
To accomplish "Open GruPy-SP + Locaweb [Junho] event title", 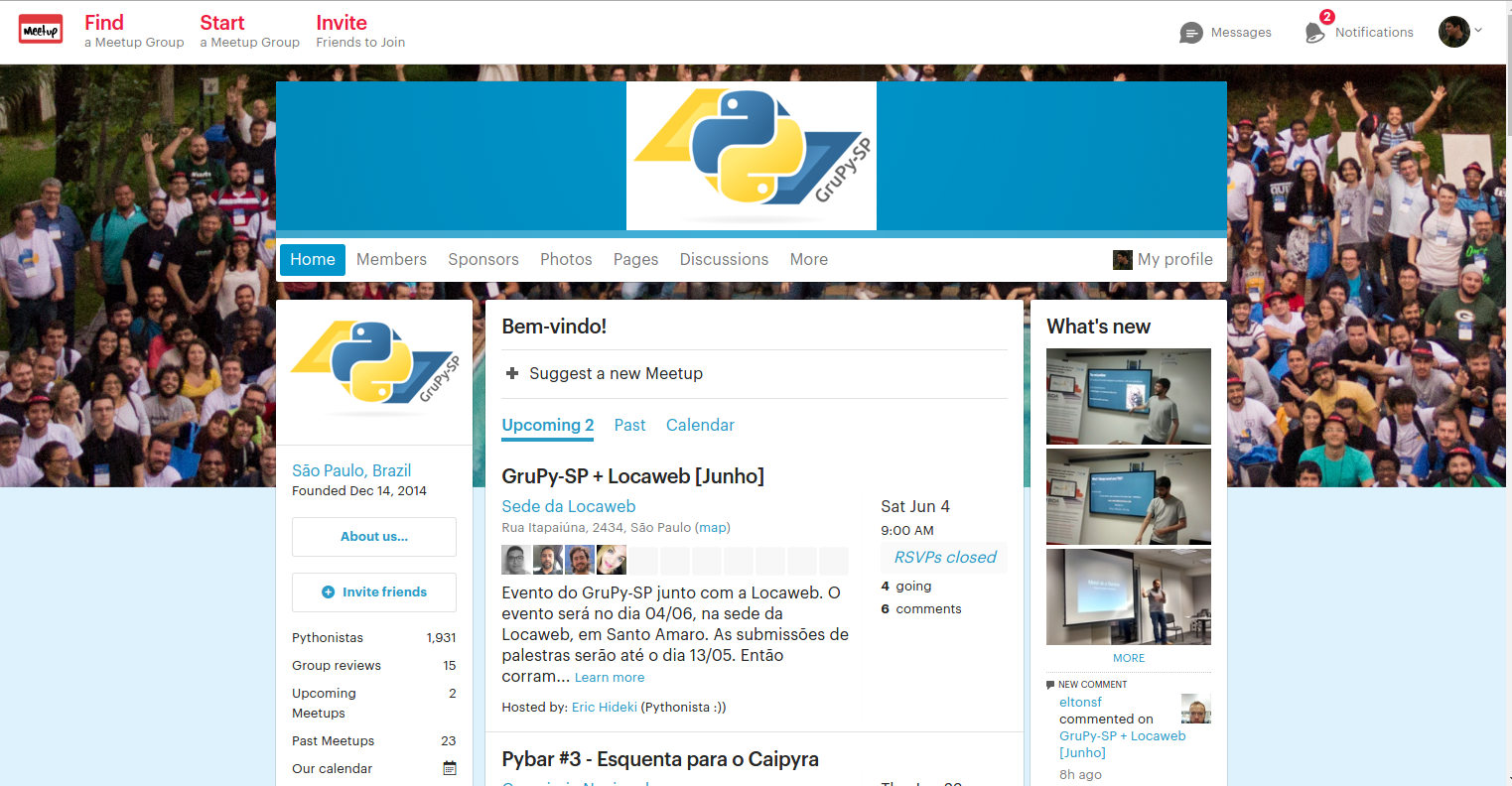I will 633,476.
